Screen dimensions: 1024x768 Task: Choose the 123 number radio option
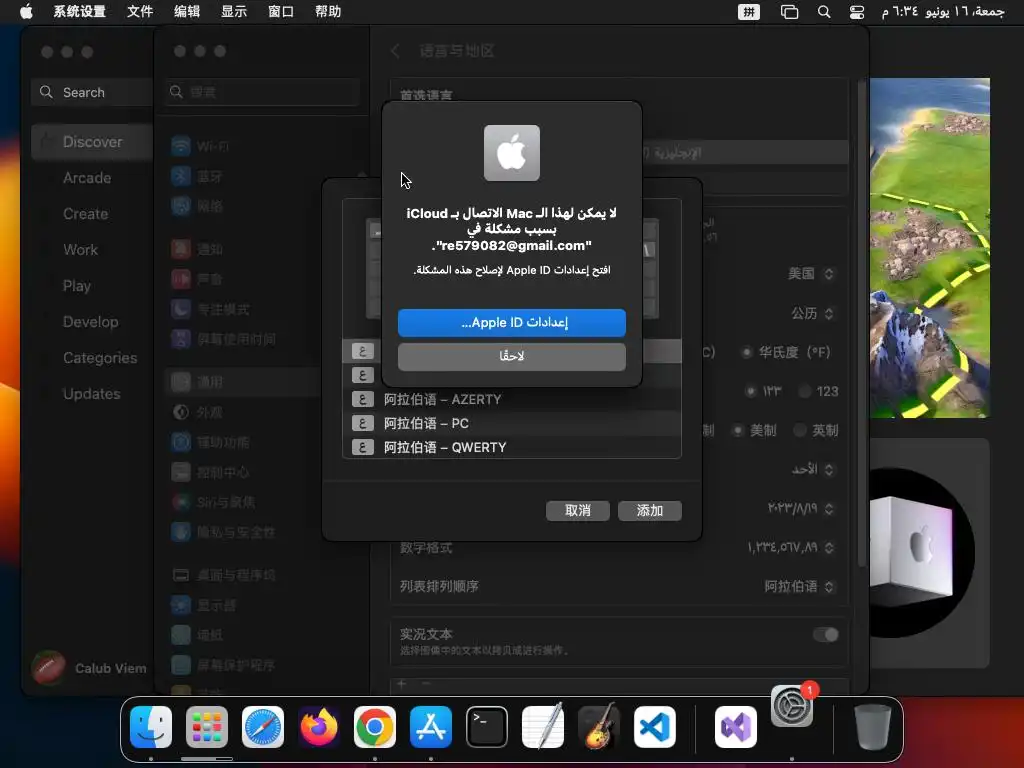(805, 391)
